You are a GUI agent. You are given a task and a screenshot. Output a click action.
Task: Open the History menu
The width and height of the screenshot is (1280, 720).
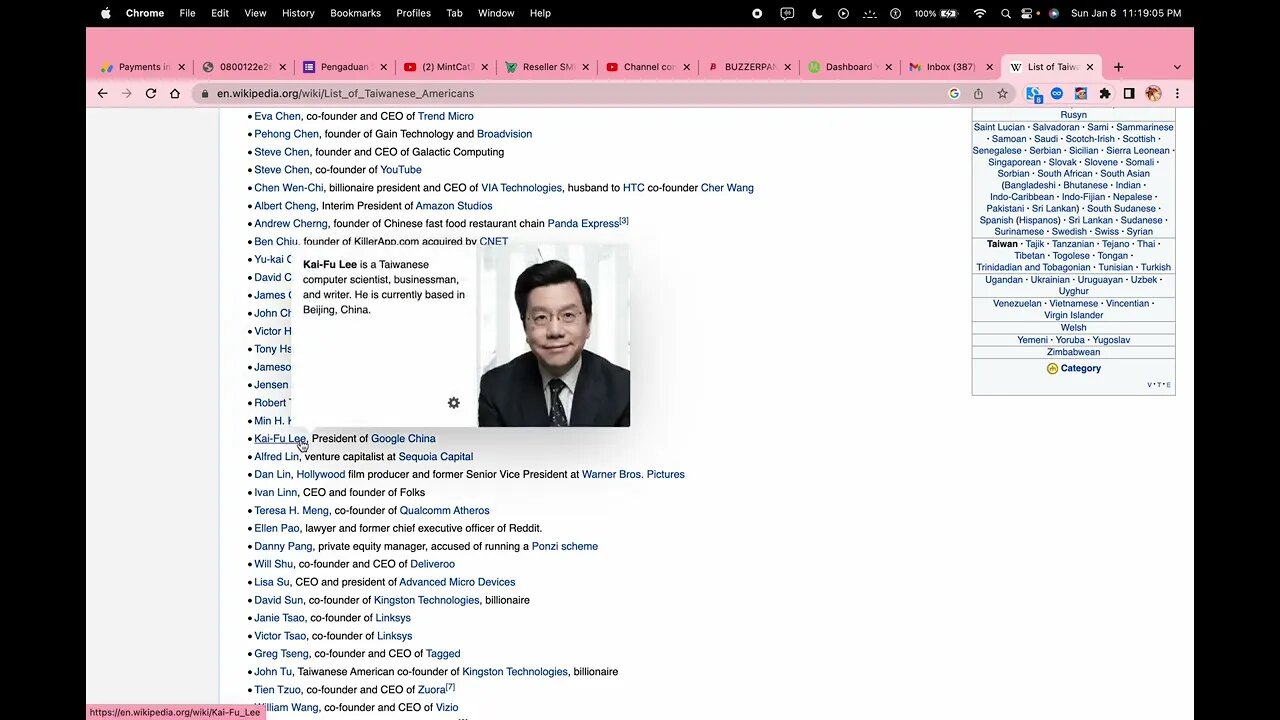coord(298,13)
